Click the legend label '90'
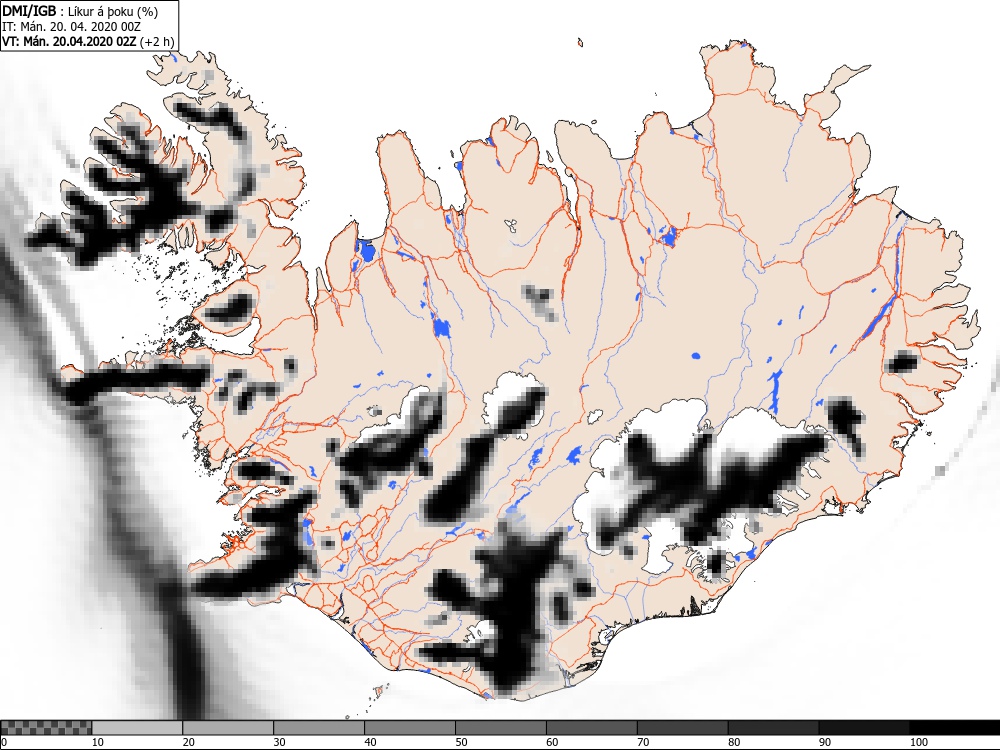The height and width of the screenshot is (750, 1000). (825, 742)
